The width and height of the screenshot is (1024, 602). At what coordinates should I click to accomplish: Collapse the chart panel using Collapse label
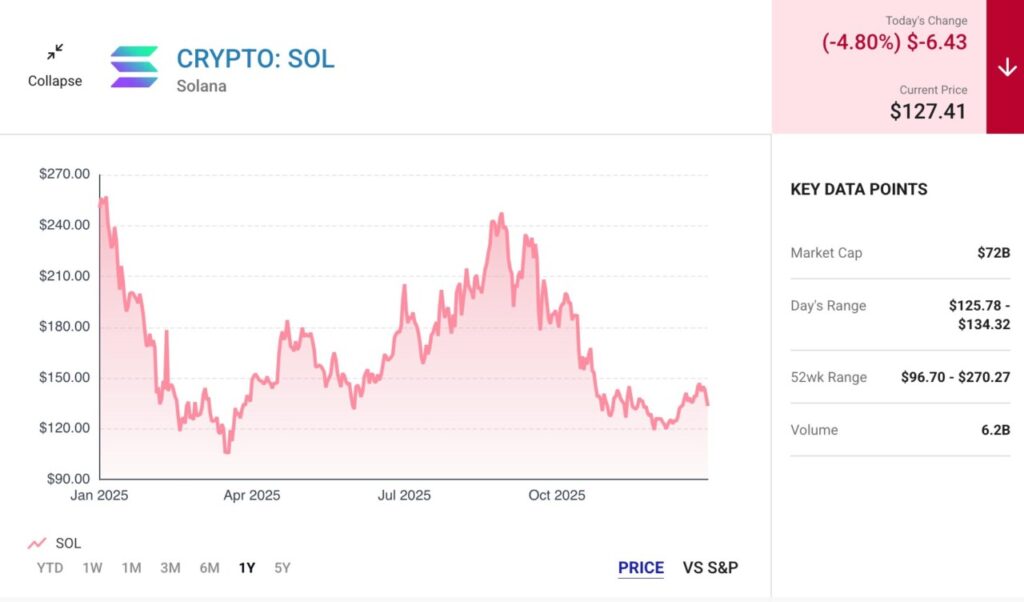[55, 81]
